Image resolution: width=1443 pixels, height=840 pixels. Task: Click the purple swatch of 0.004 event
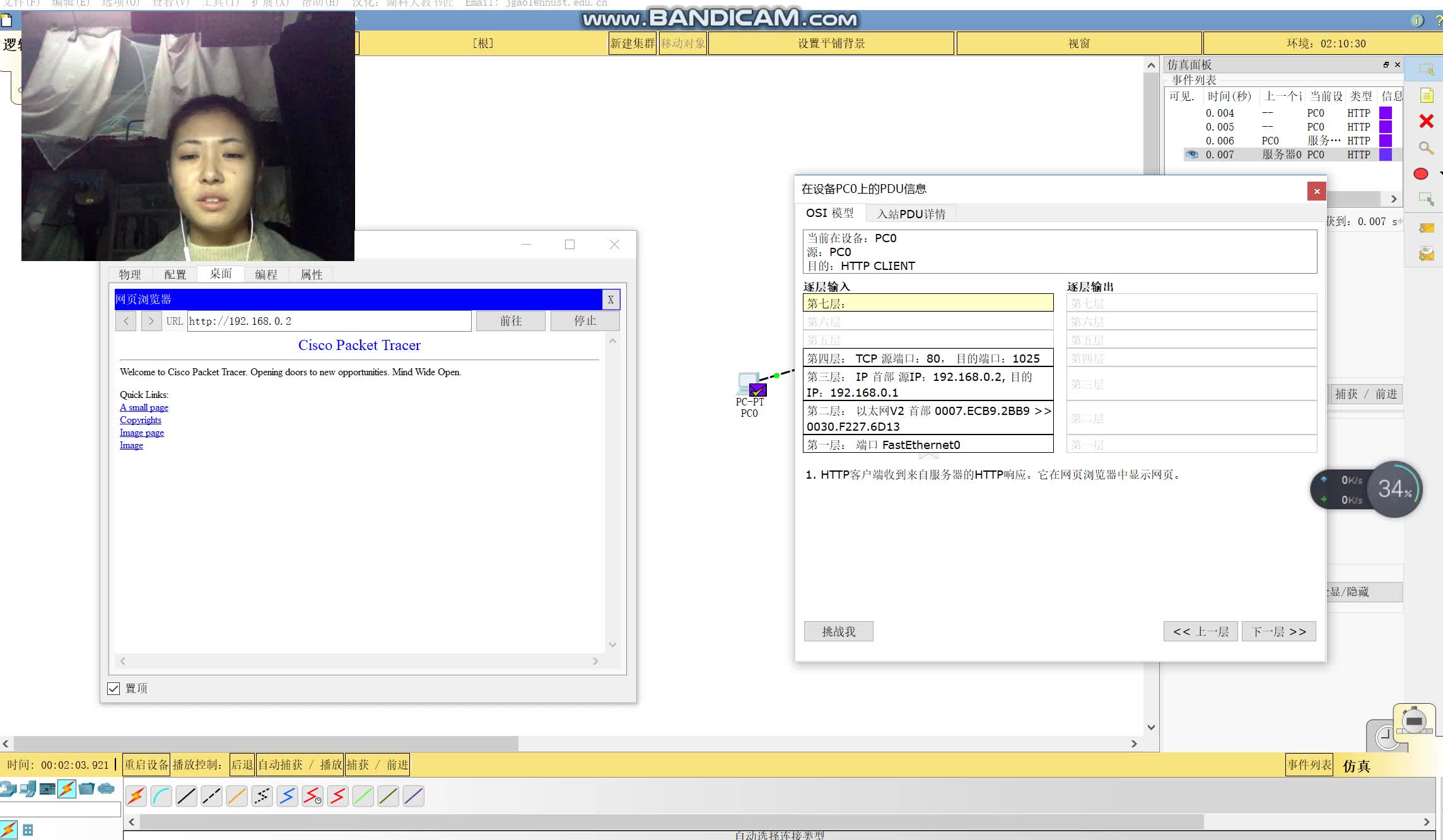click(x=1385, y=113)
